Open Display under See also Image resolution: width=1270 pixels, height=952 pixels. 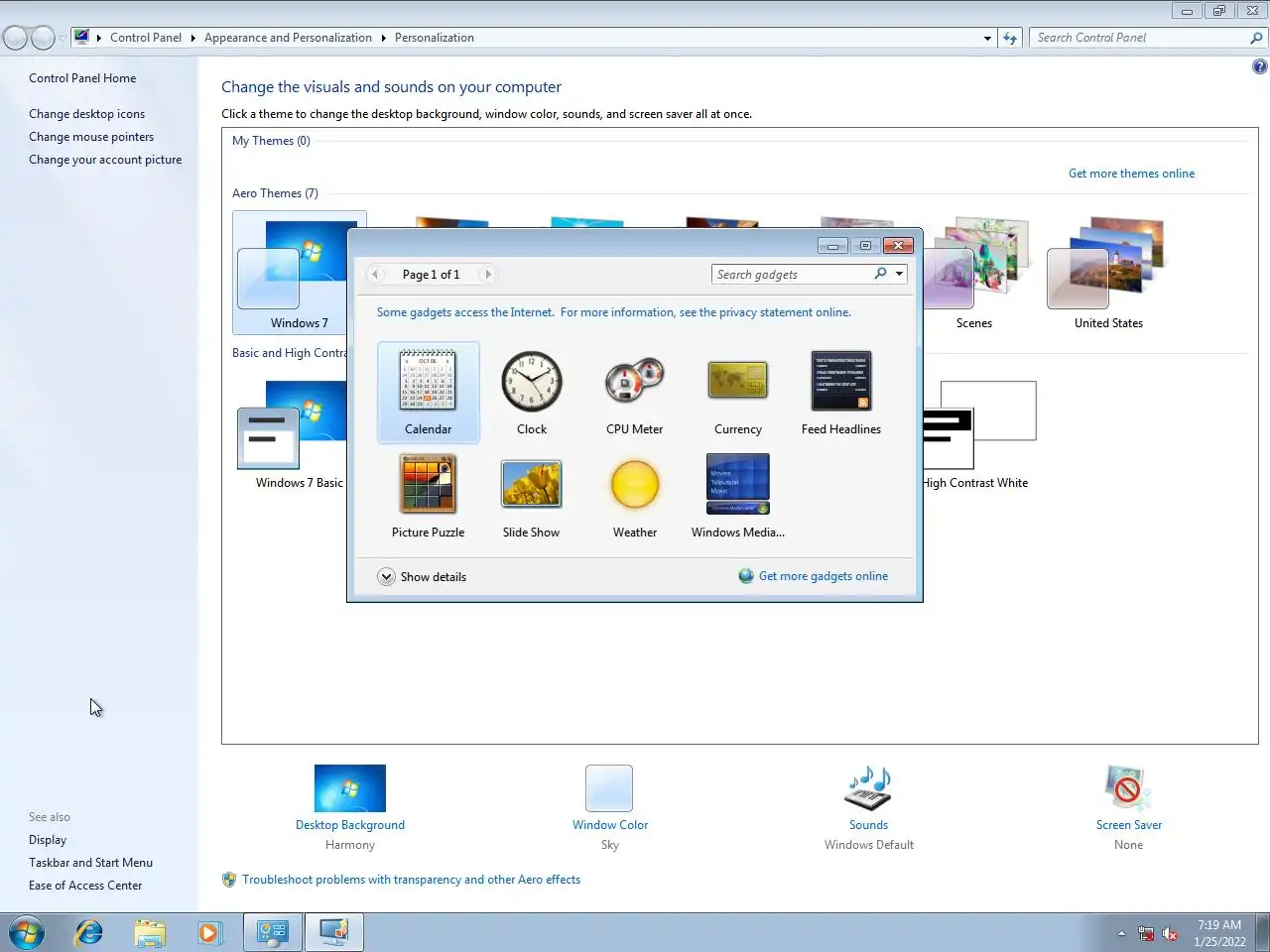(x=48, y=840)
